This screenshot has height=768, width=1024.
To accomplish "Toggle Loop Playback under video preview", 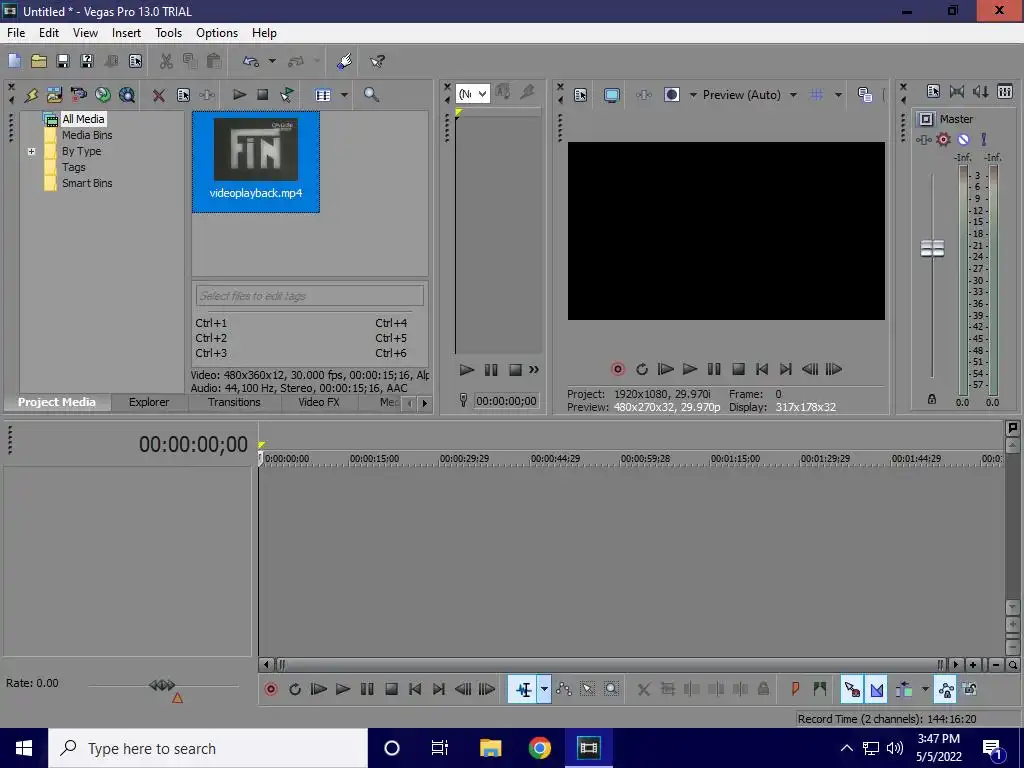I will point(641,370).
